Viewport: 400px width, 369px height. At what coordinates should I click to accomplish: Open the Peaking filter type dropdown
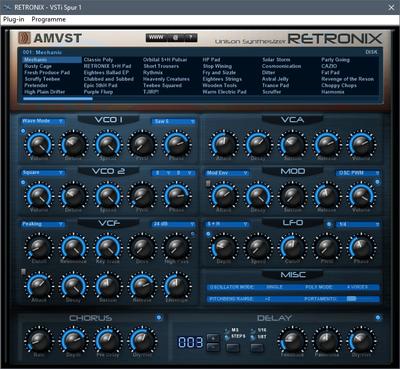(43, 224)
